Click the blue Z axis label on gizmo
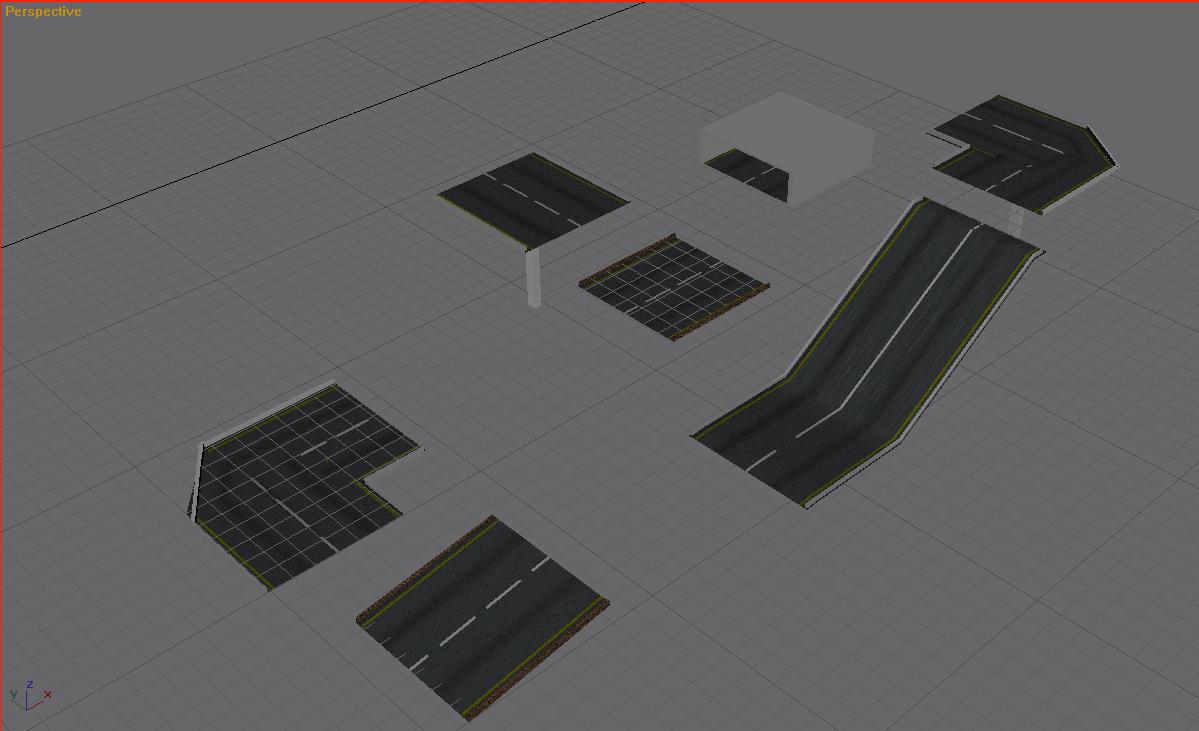 pyautogui.click(x=31, y=684)
